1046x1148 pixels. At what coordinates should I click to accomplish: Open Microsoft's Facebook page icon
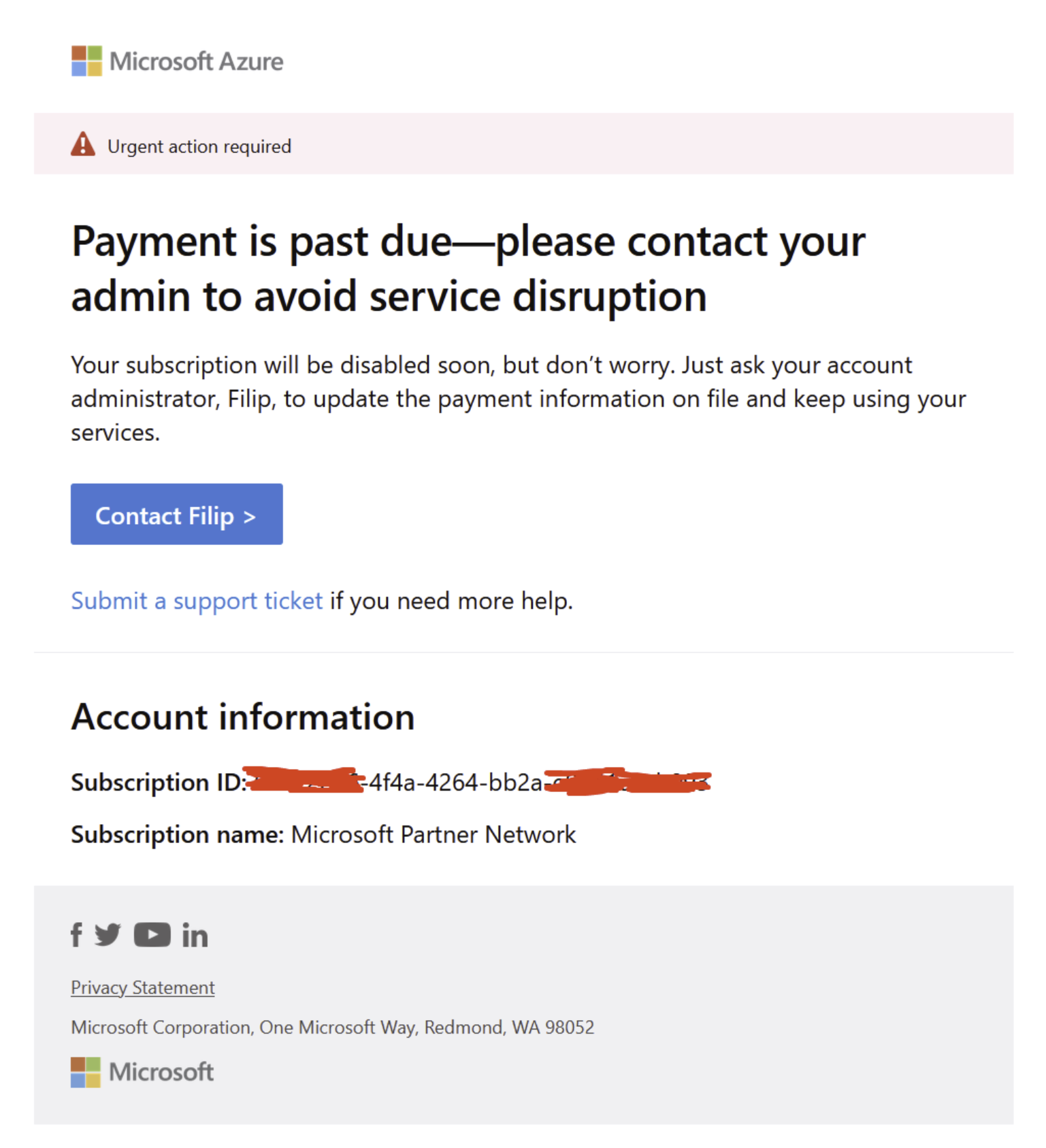point(76,935)
